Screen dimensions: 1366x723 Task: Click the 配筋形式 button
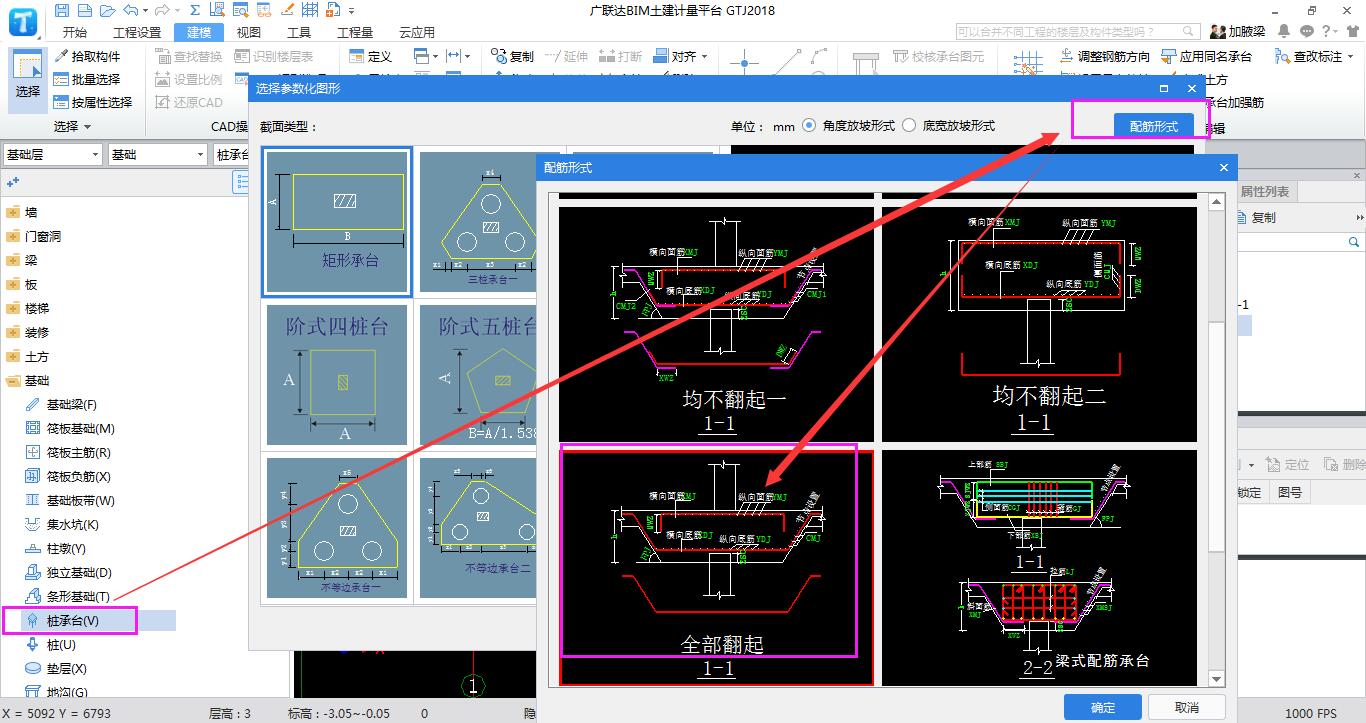[1154, 126]
